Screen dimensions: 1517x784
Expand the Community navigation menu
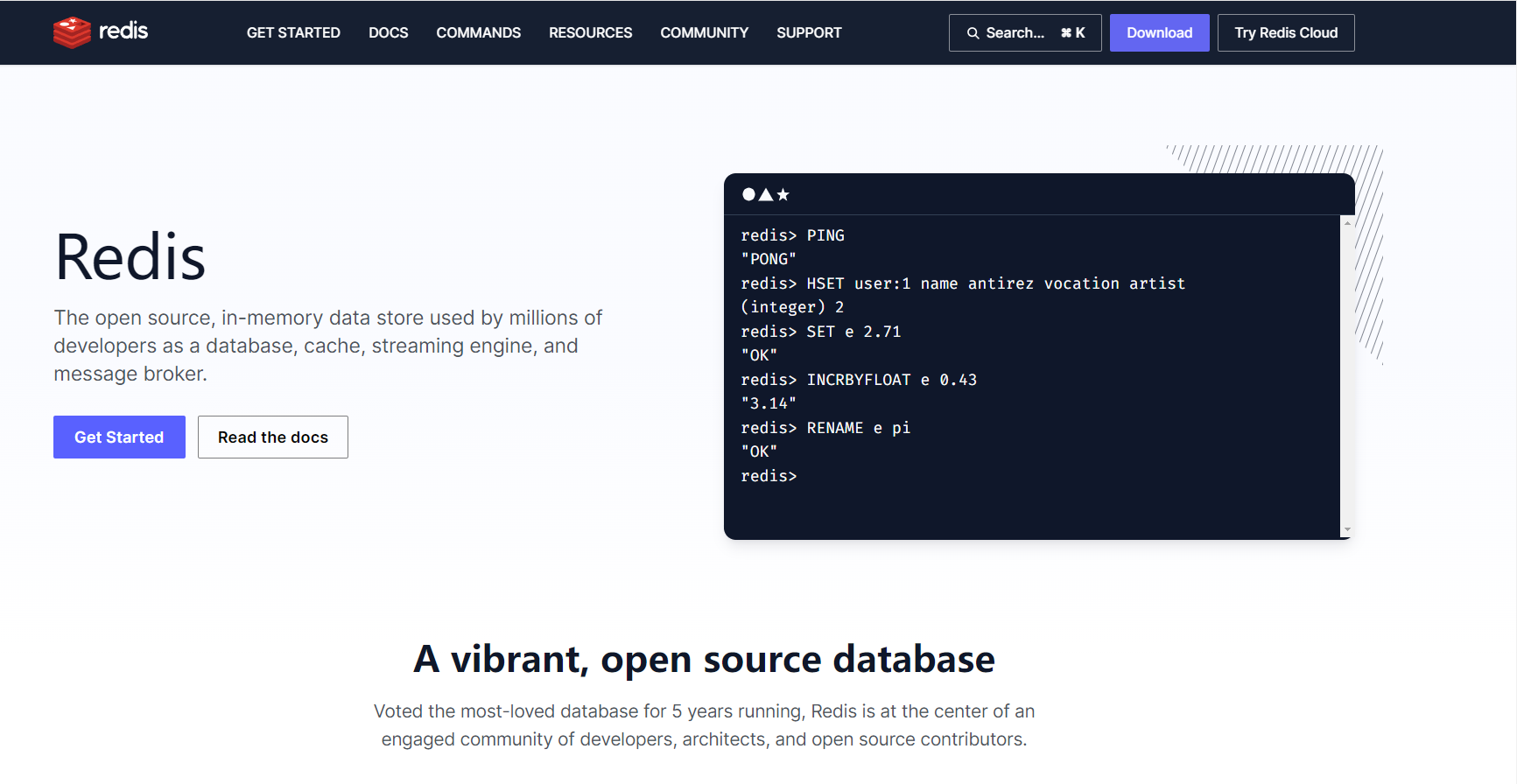coord(704,33)
